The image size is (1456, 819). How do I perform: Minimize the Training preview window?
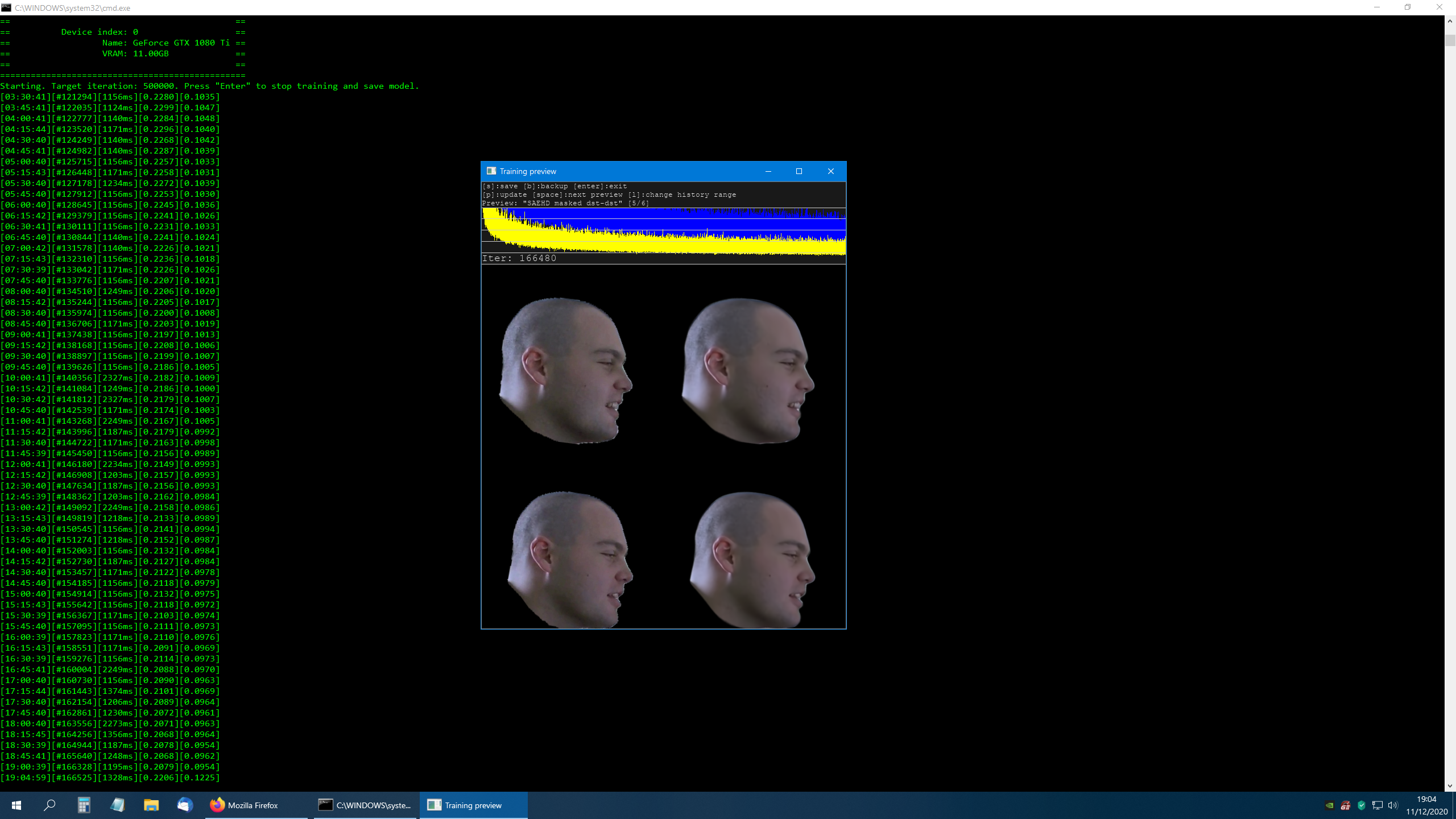[x=768, y=171]
